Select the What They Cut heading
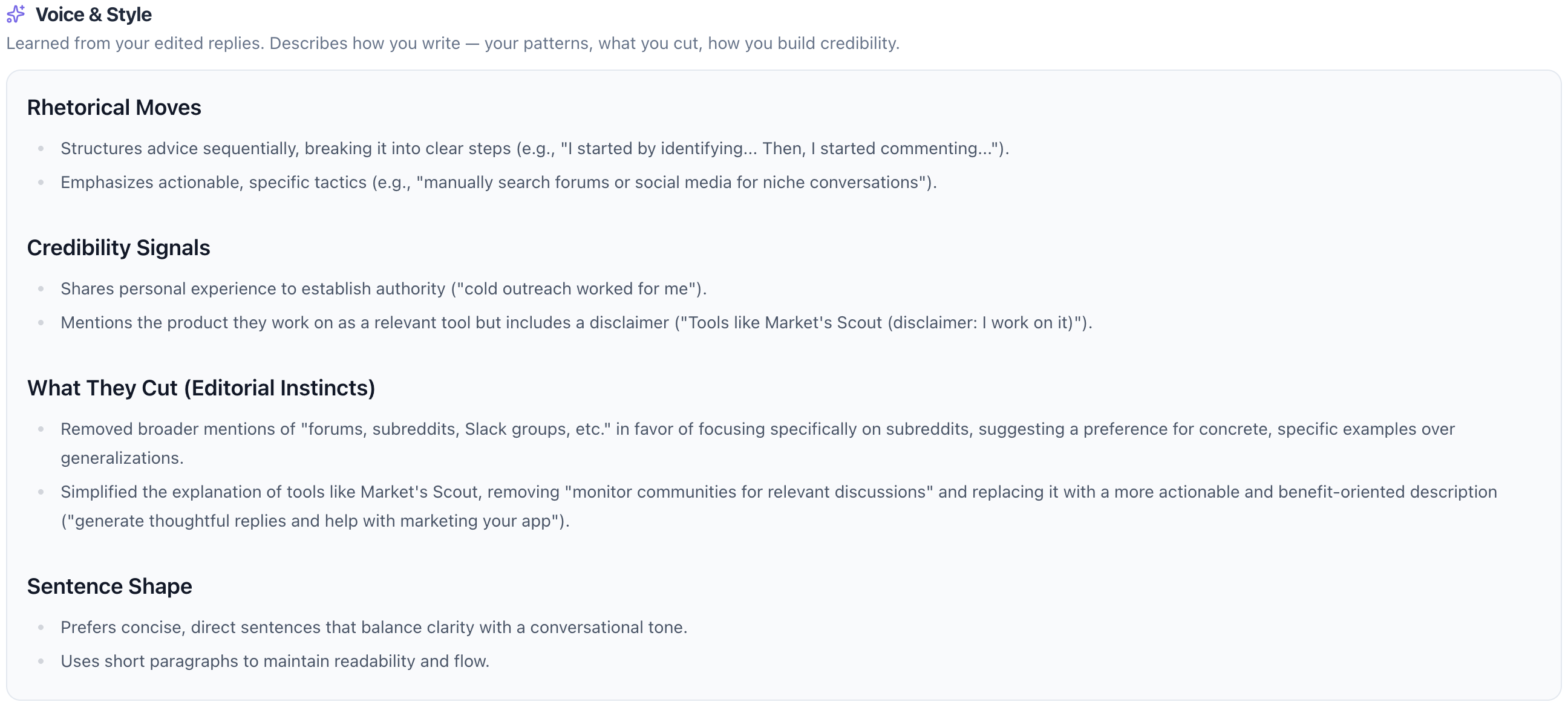Image resolution: width=1568 pixels, height=705 pixels. 201,388
